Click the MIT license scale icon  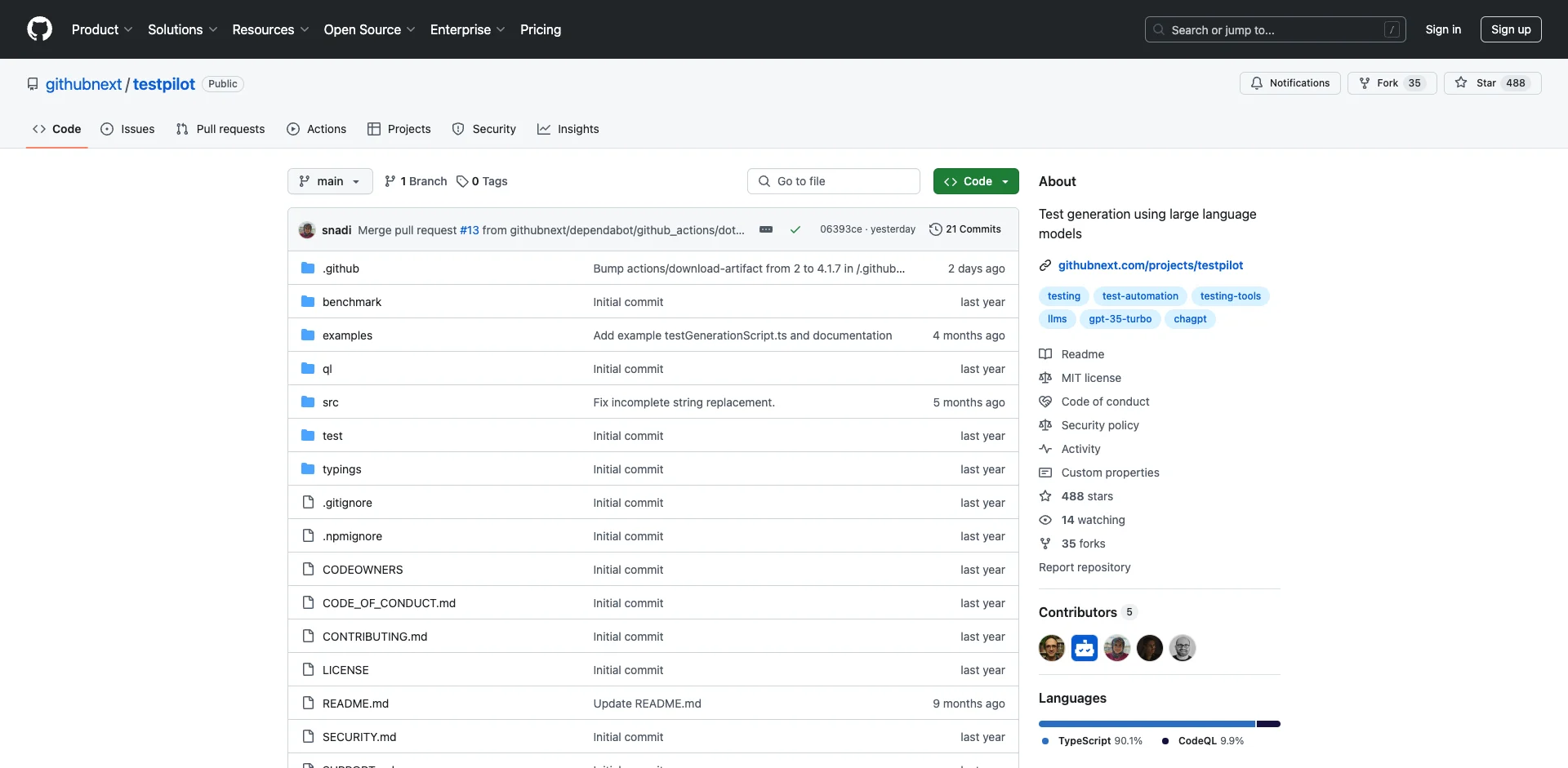tap(1045, 378)
